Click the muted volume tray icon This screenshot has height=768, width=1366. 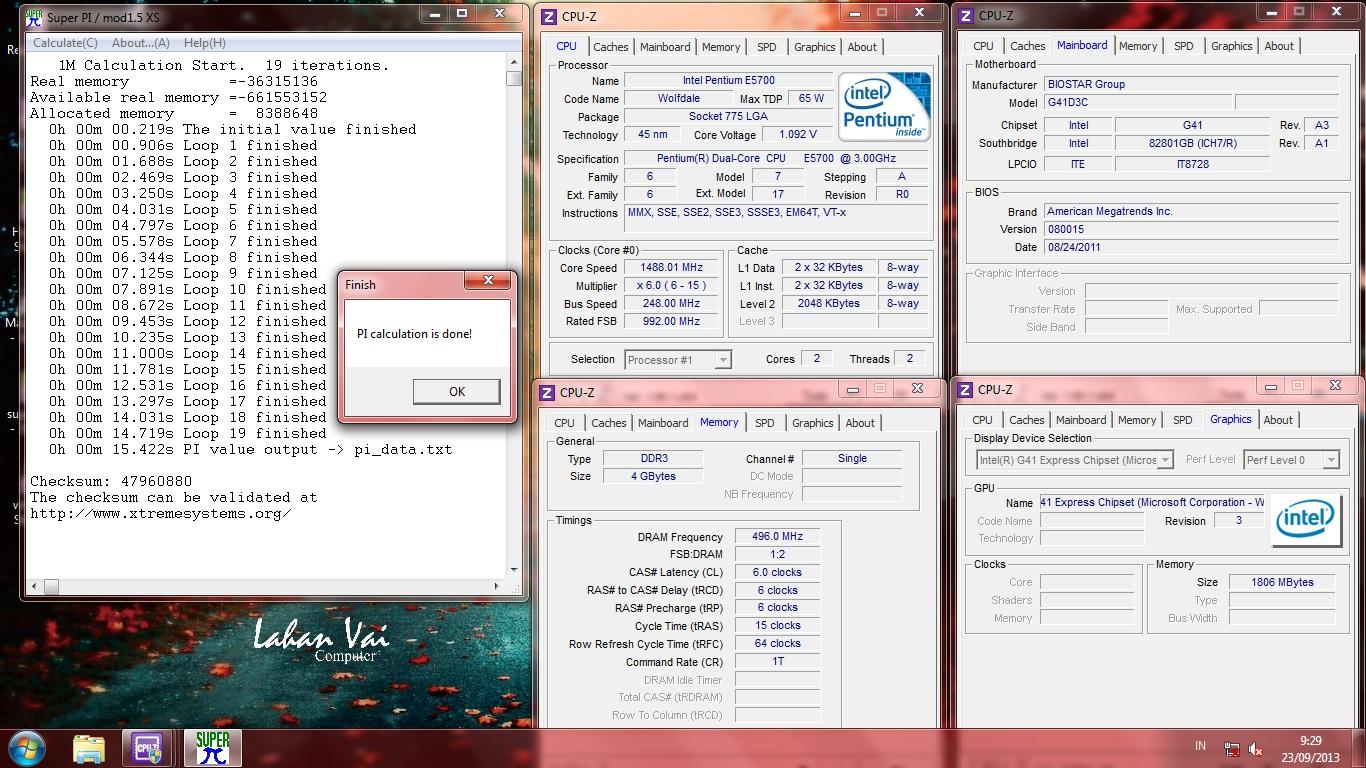pos(1257,749)
